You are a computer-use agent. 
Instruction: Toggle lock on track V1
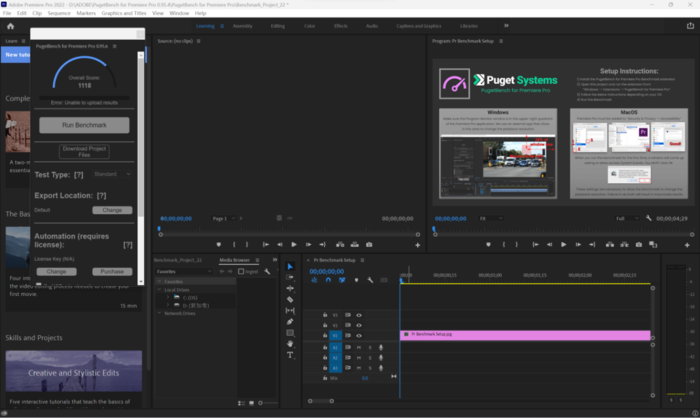coord(325,335)
